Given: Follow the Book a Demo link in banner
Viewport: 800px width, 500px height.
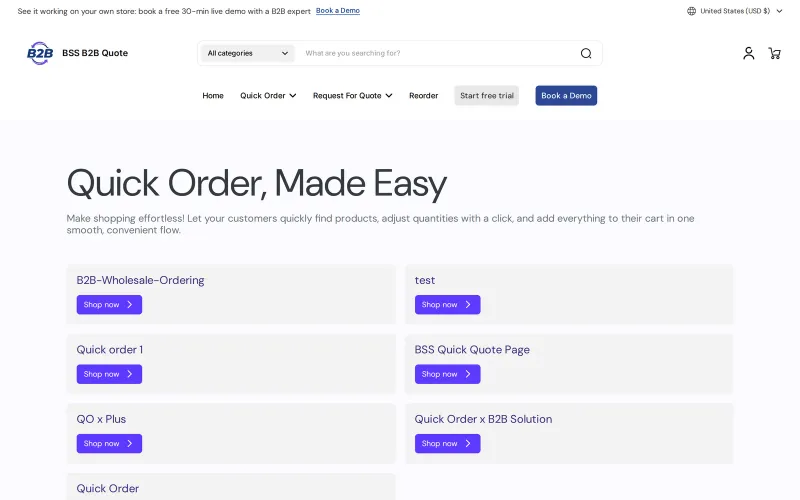Looking at the screenshot, I should click(338, 11).
